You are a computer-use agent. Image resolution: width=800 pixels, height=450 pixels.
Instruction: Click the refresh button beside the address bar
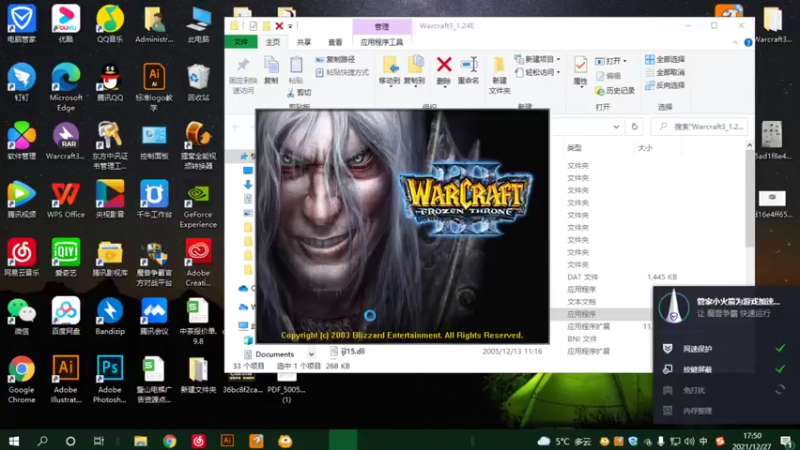634,127
